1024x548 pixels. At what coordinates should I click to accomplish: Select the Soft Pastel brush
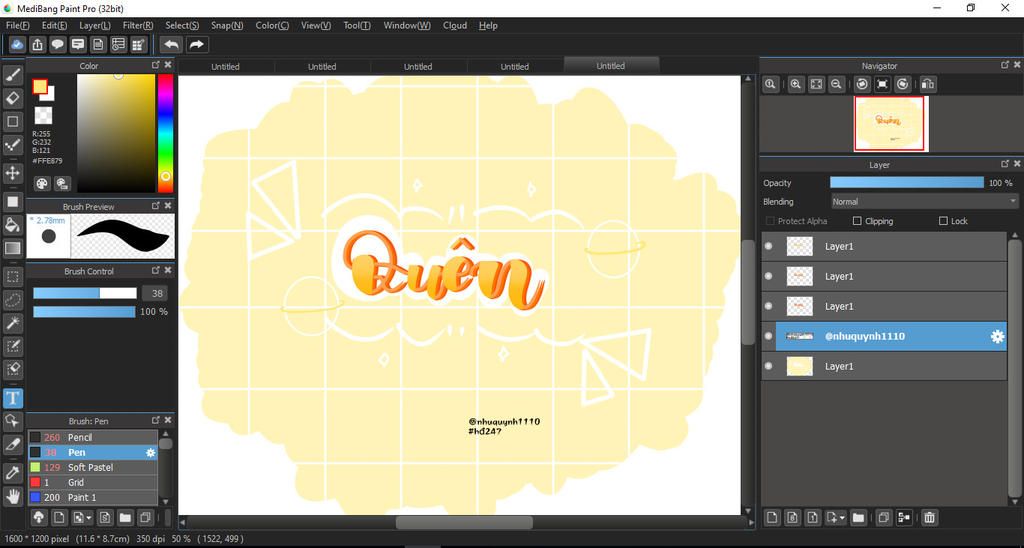93,468
